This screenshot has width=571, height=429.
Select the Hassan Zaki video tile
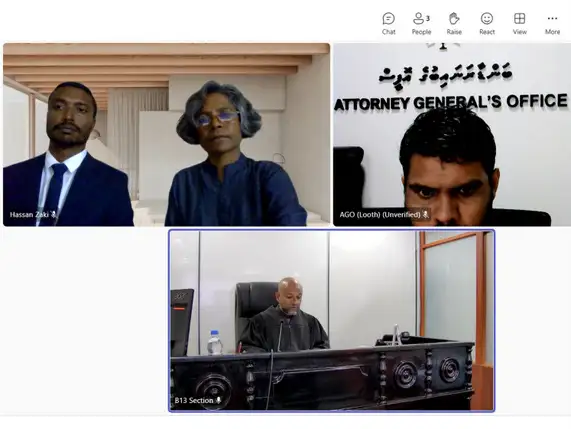click(166, 134)
